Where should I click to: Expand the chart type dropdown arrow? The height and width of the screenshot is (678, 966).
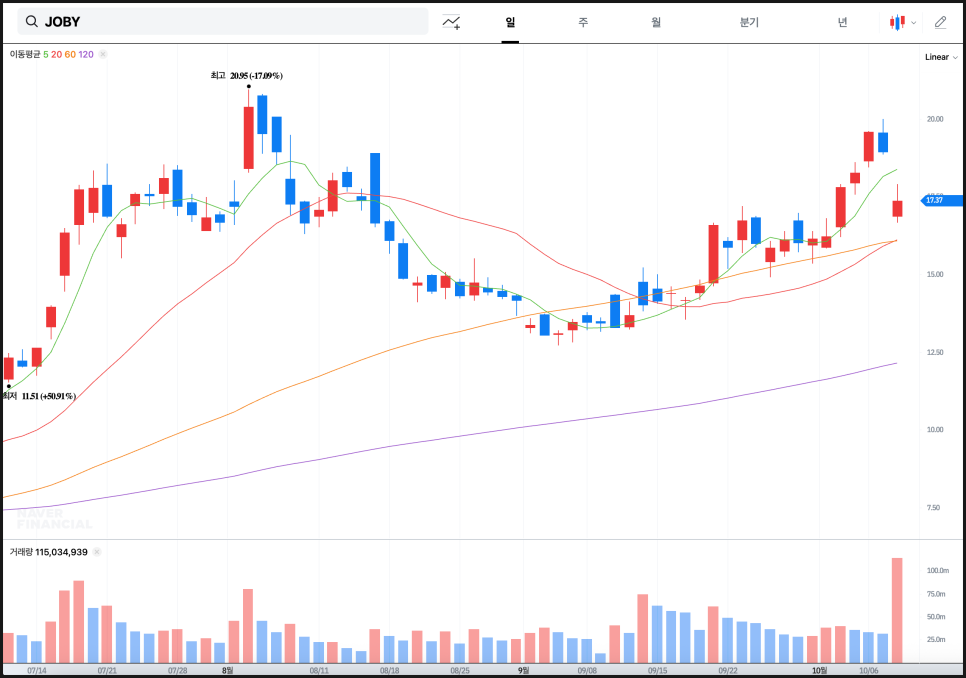tap(914, 23)
